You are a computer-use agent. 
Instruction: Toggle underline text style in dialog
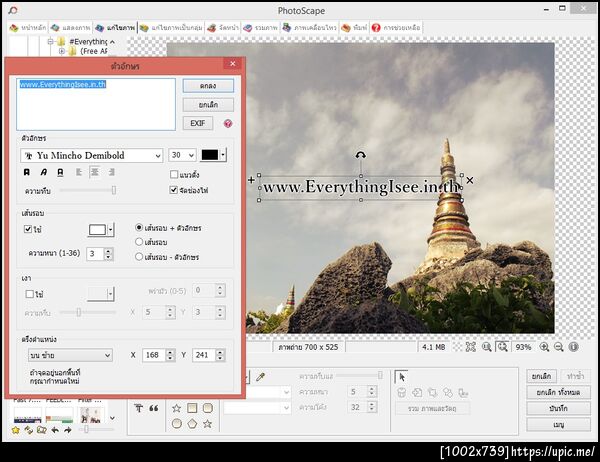pyautogui.click(x=60, y=172)
